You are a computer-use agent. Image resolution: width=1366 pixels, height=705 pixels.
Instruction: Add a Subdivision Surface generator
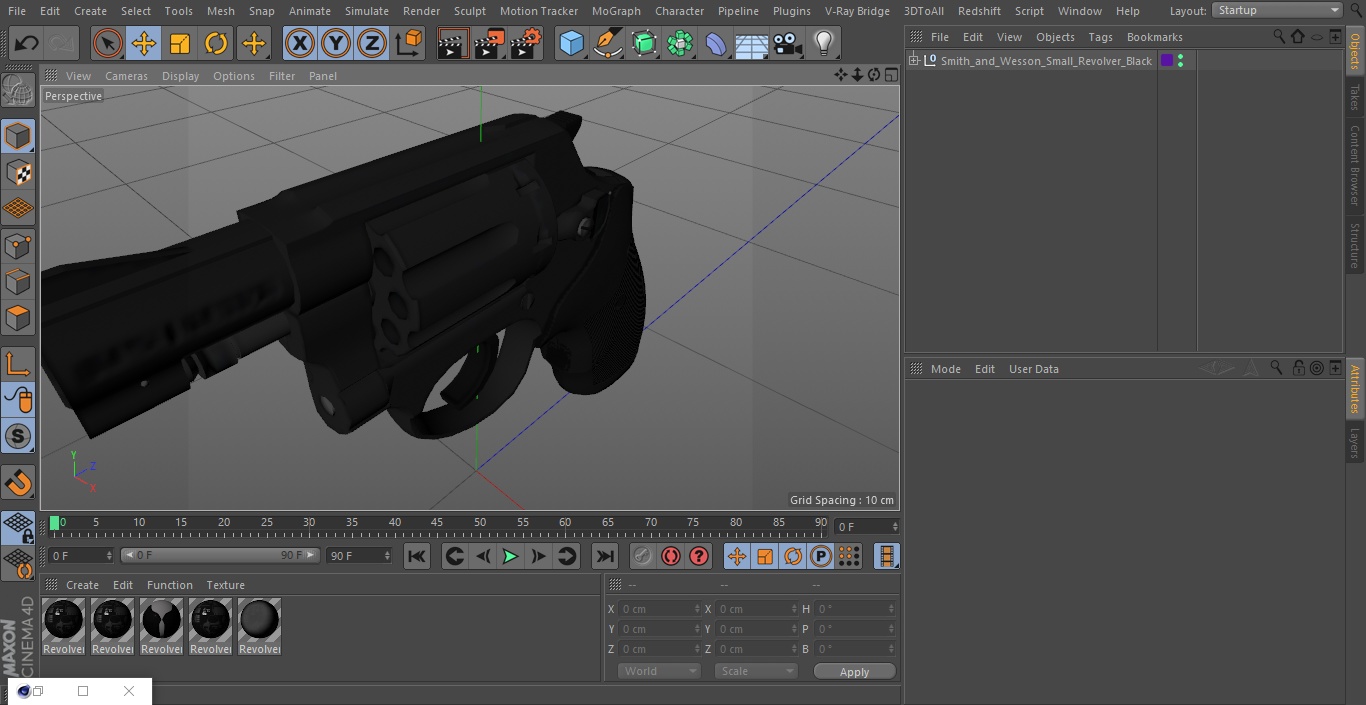644,44
